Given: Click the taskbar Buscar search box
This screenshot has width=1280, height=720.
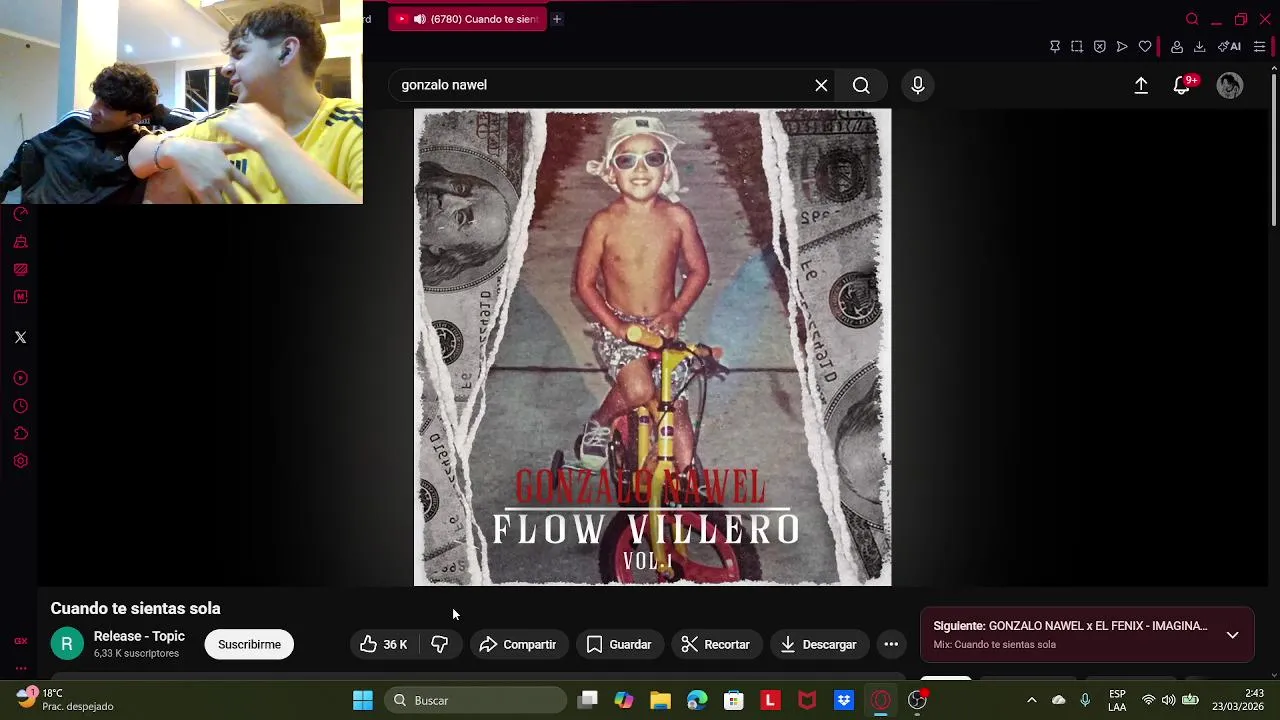Looking at the screenshot, I should click(475, 700).
